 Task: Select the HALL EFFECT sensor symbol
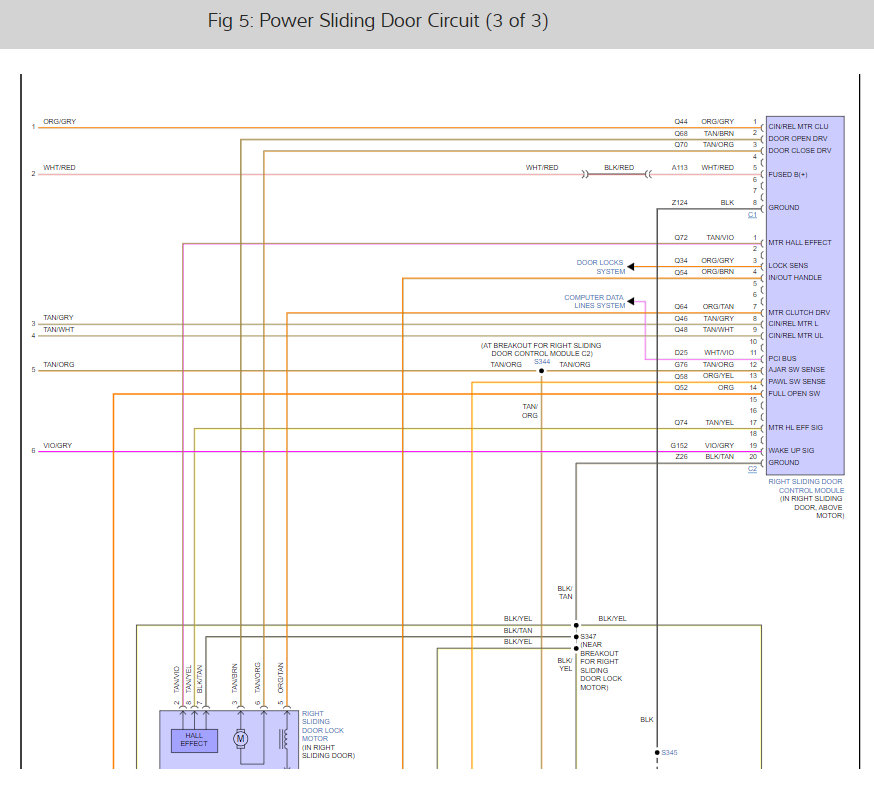click(192, 740)
